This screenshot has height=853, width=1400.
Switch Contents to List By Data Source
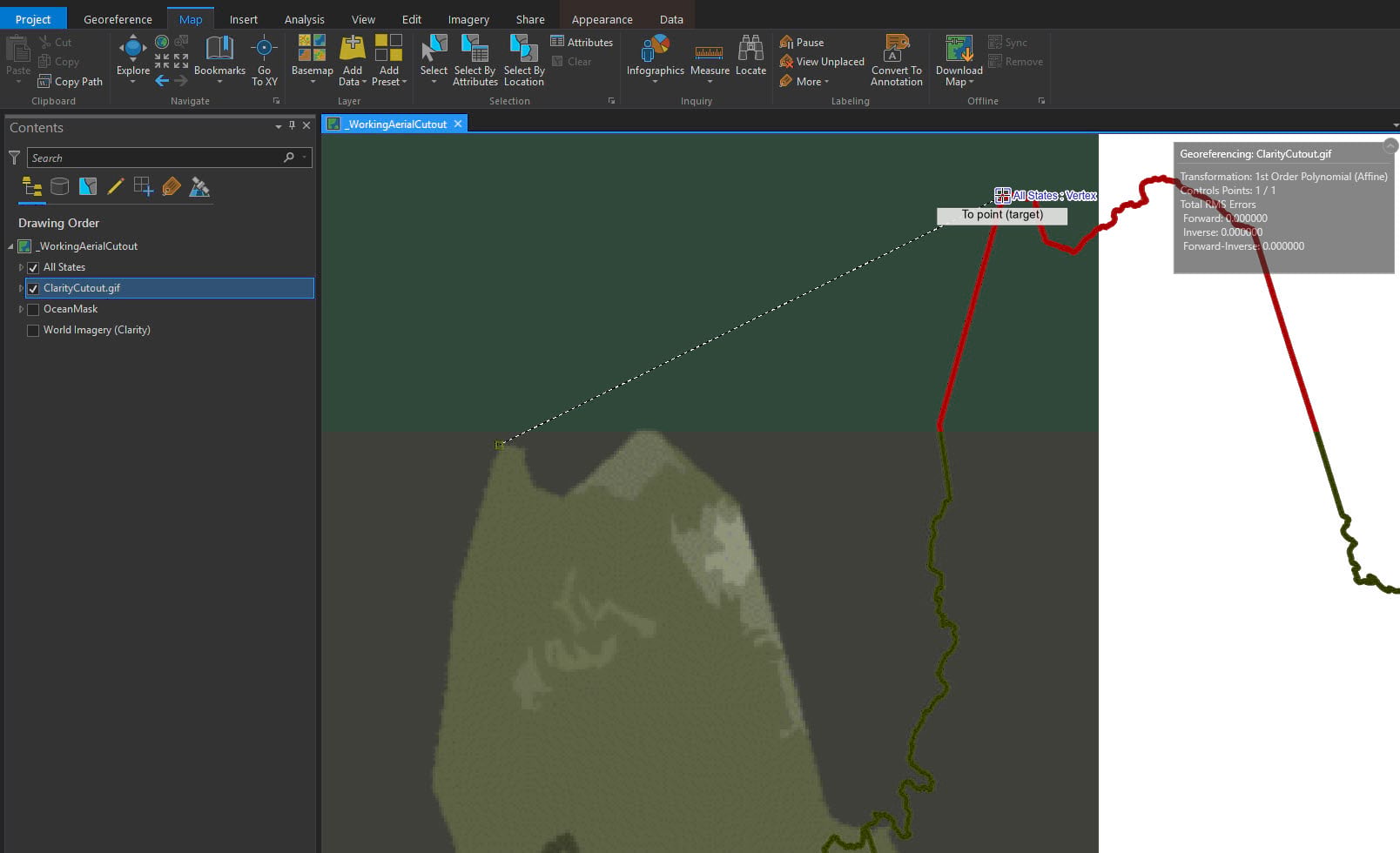(x=60, y=186)
